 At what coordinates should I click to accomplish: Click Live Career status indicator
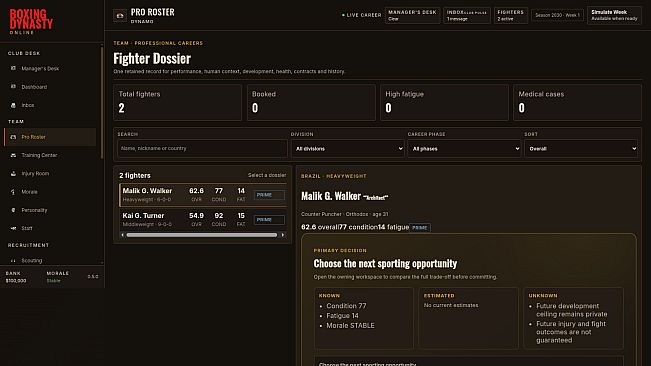[362, 15]
